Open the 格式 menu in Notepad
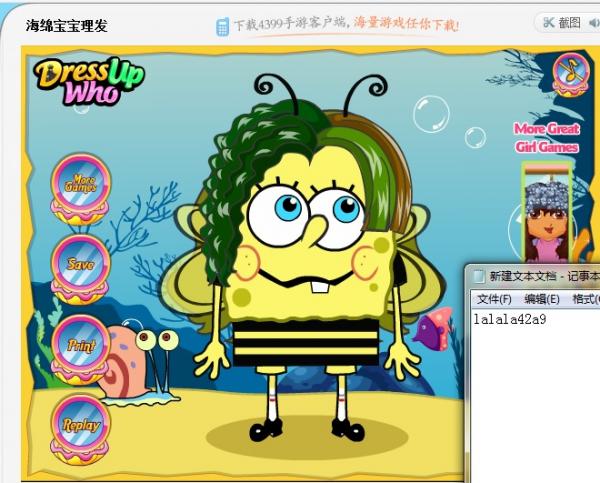The image size is (600, 483). pos(585,299)
